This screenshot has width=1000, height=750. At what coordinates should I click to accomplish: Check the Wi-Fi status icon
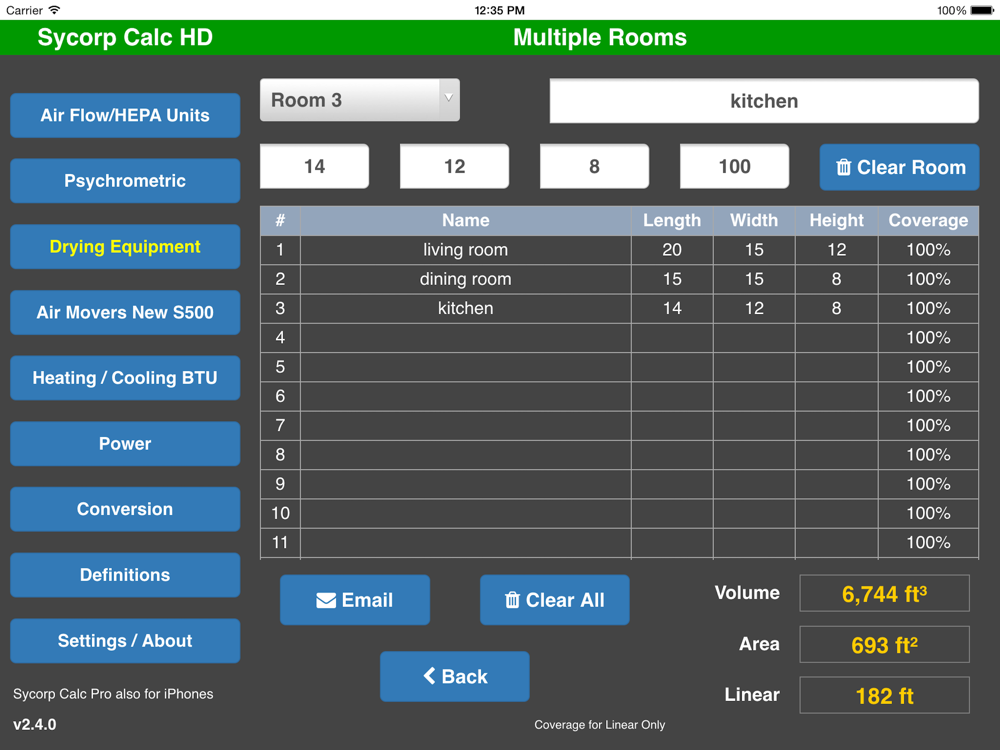coord(55,10)
